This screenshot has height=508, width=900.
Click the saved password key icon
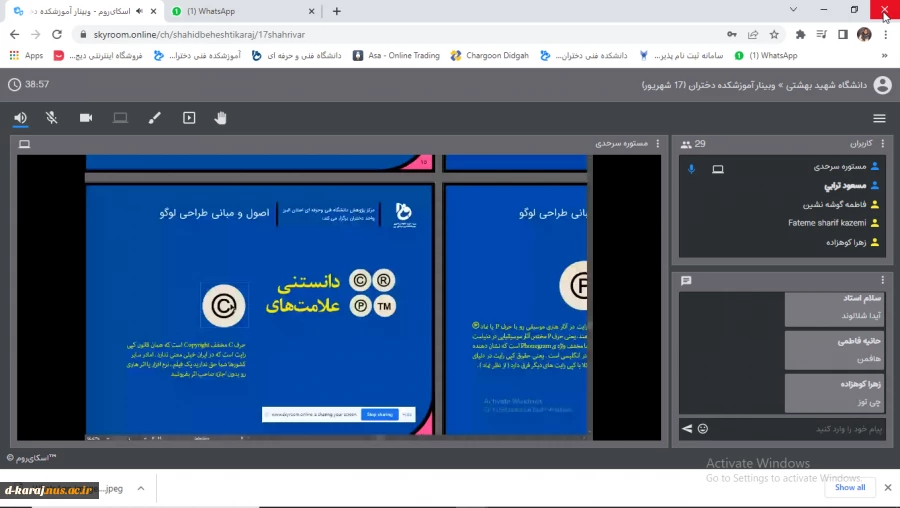tap(732, 34)
